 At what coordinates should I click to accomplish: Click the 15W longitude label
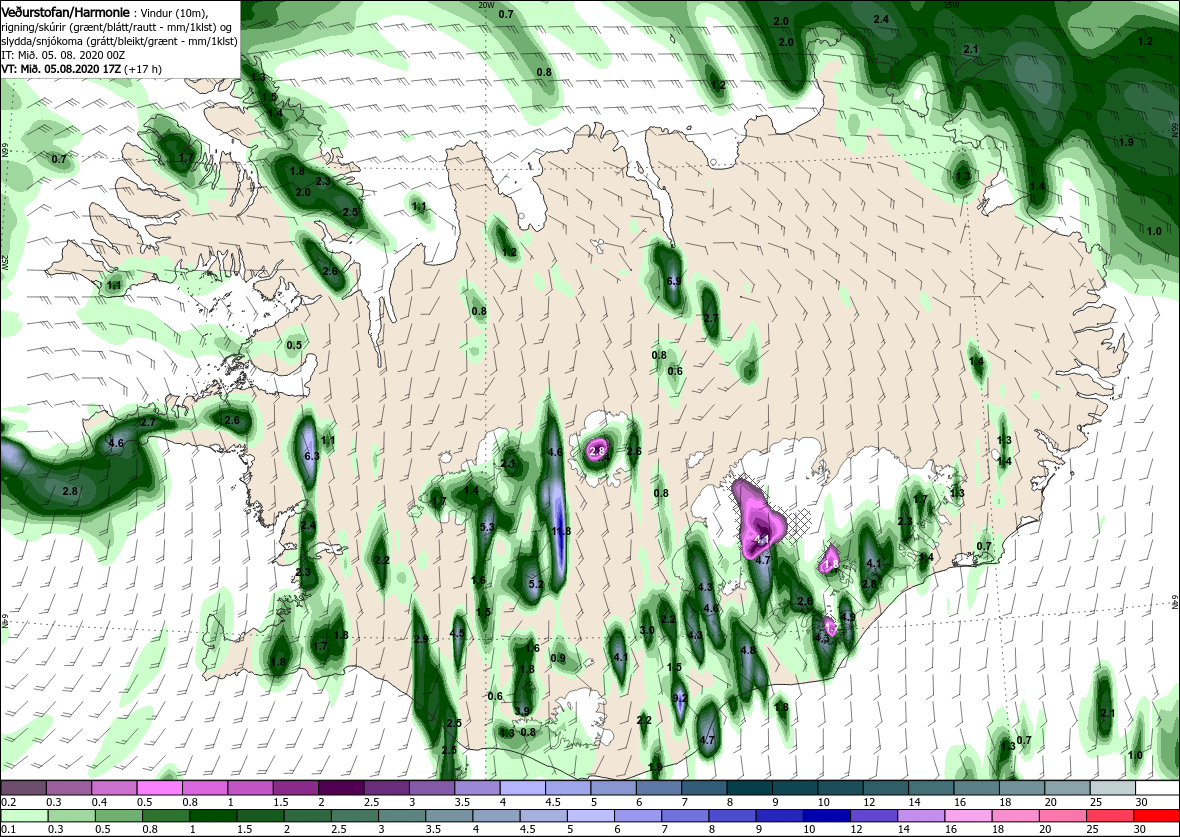coord(950,5)
